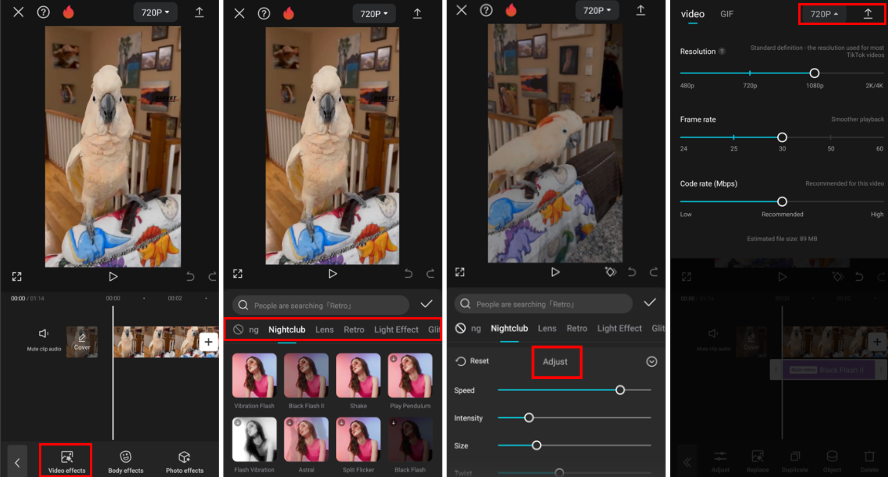This screenshot has height=477, width=888.
Task: Enter fullscreen preview on the Video effects toolbar screen
Action: tap(16, 276)
